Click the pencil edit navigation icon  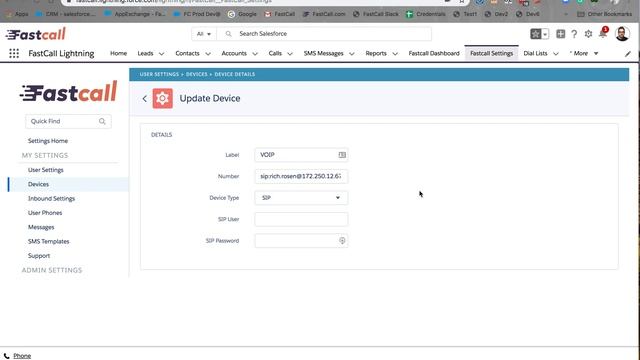[x=628, y=53]
